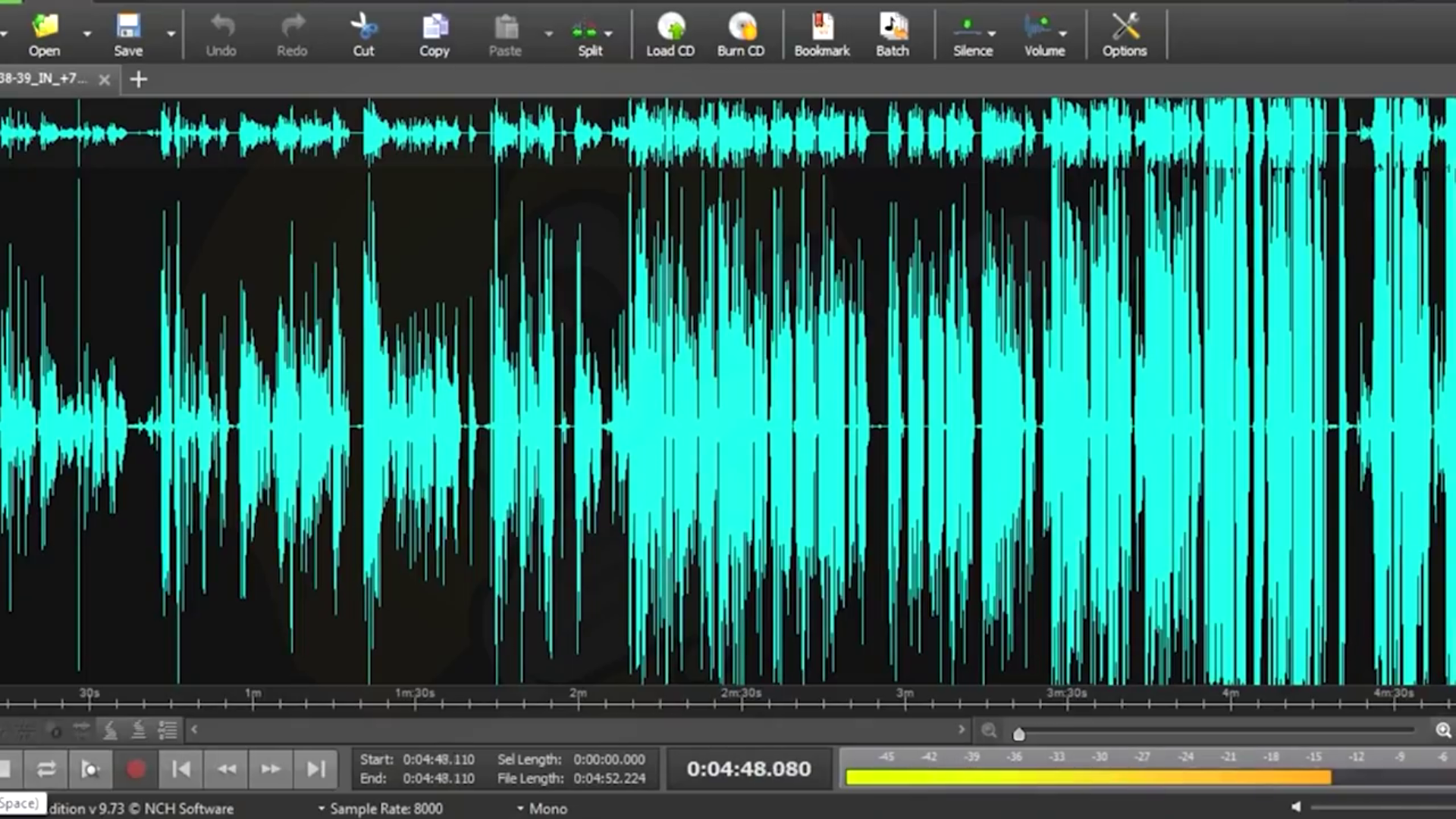
Task: Expand the Open dropdown arrow
Action: click(x=87, y=33)
